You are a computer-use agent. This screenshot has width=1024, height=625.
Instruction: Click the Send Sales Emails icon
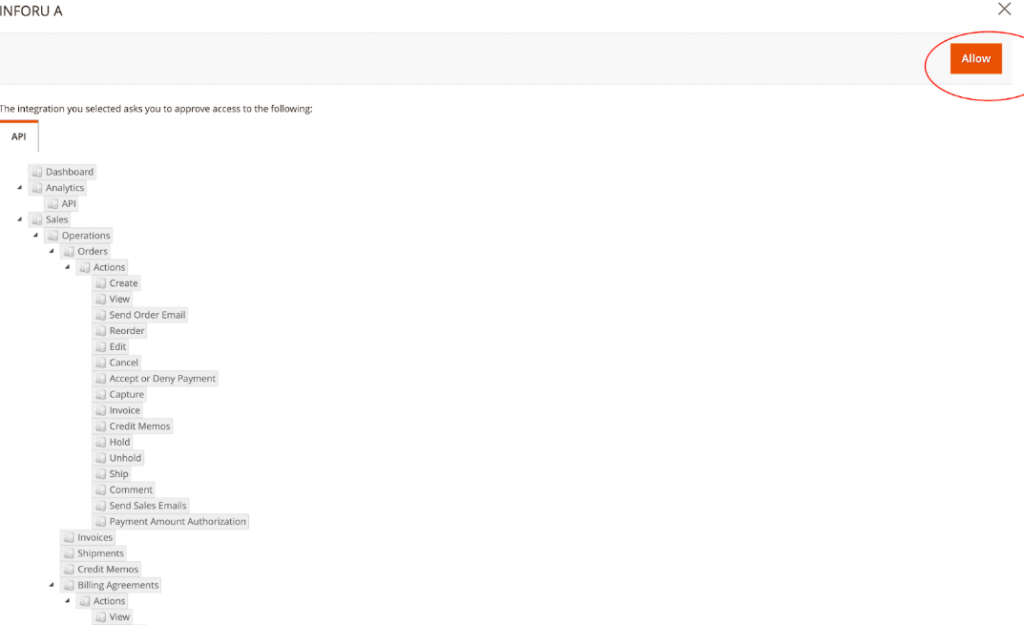pyautogui.click(x=101, y=505)
